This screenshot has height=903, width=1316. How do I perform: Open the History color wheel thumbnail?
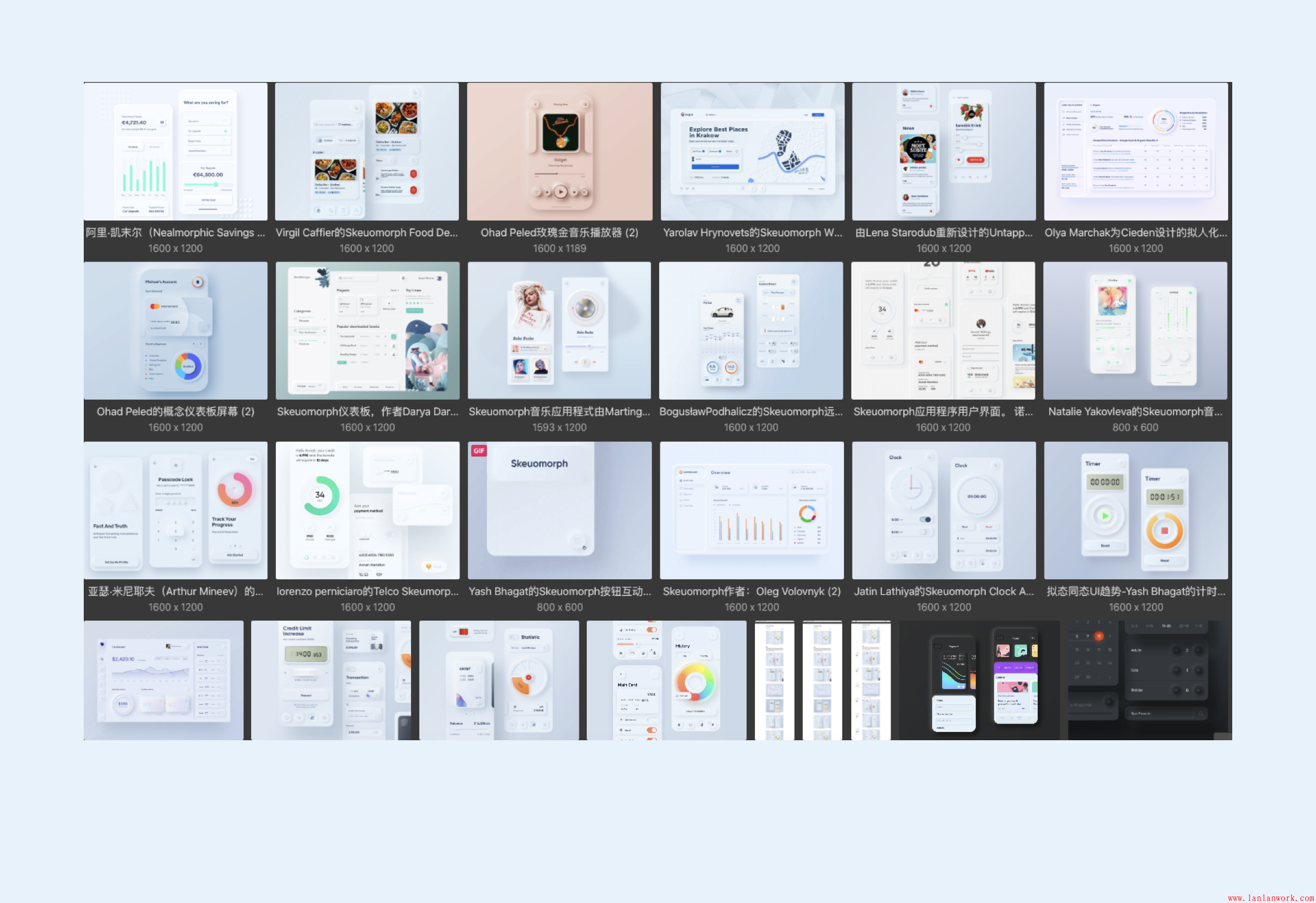tap(666, 680)
